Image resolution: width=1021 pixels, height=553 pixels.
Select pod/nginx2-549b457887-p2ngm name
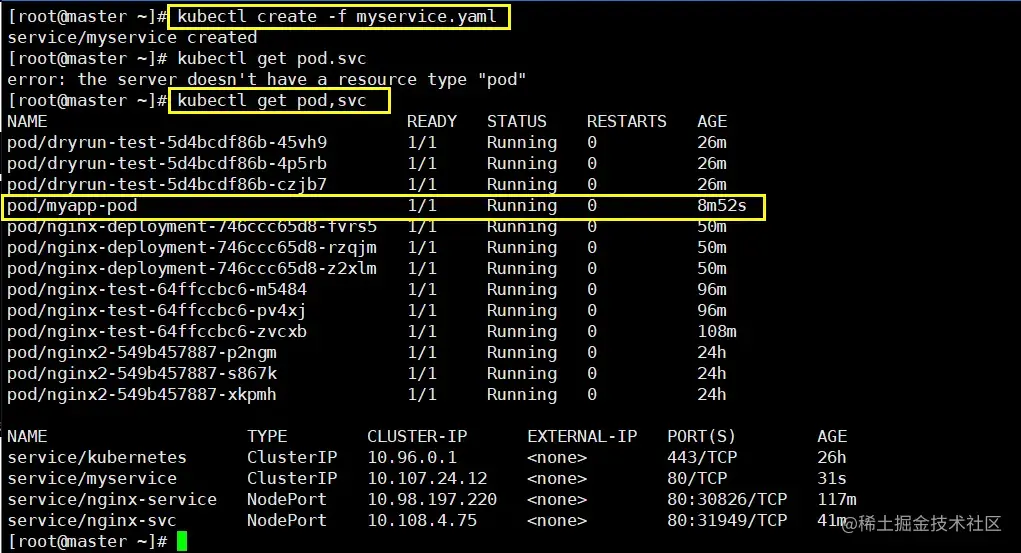(142, 352)
